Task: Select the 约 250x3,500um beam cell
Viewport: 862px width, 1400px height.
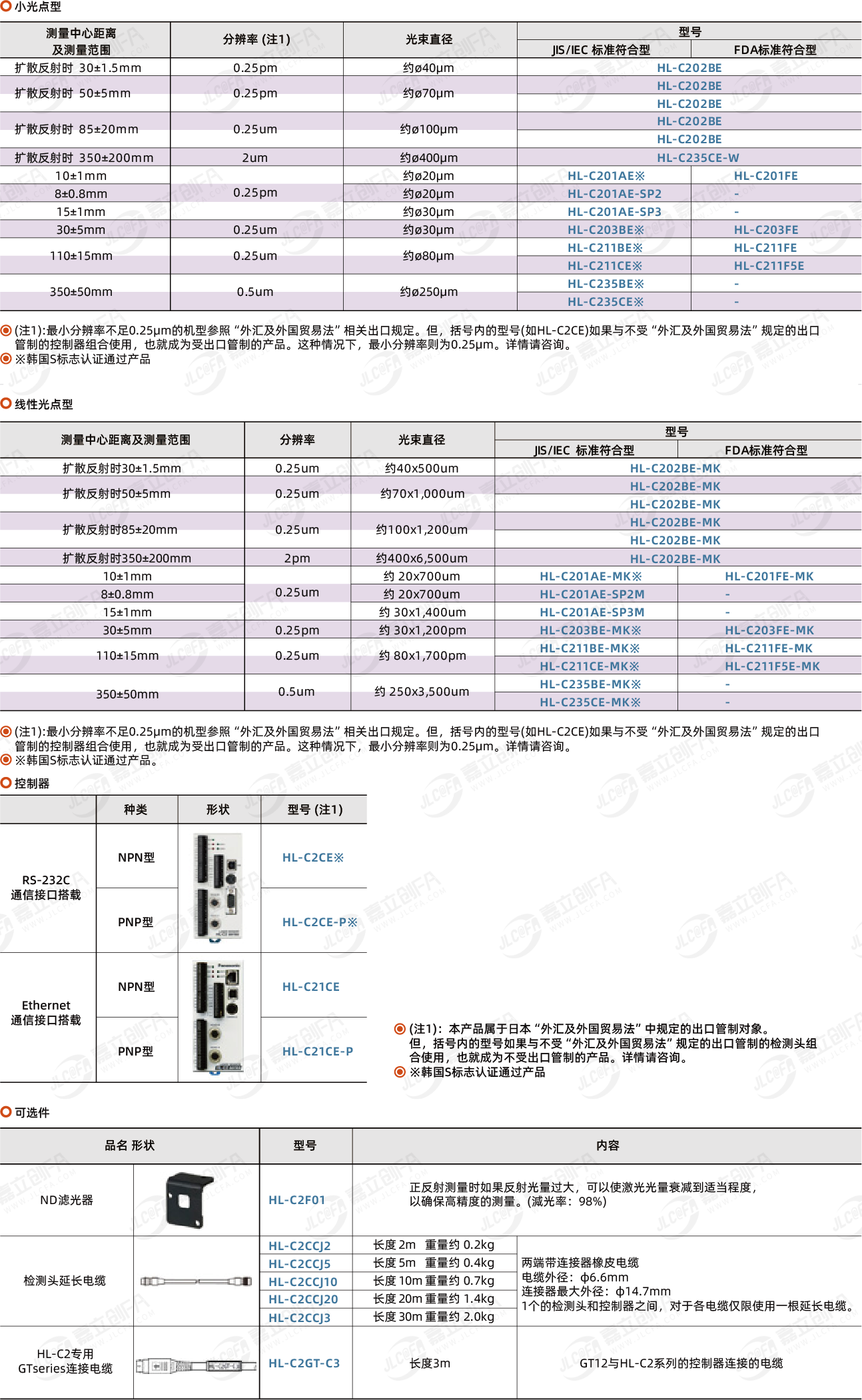Action: [422, 692]
